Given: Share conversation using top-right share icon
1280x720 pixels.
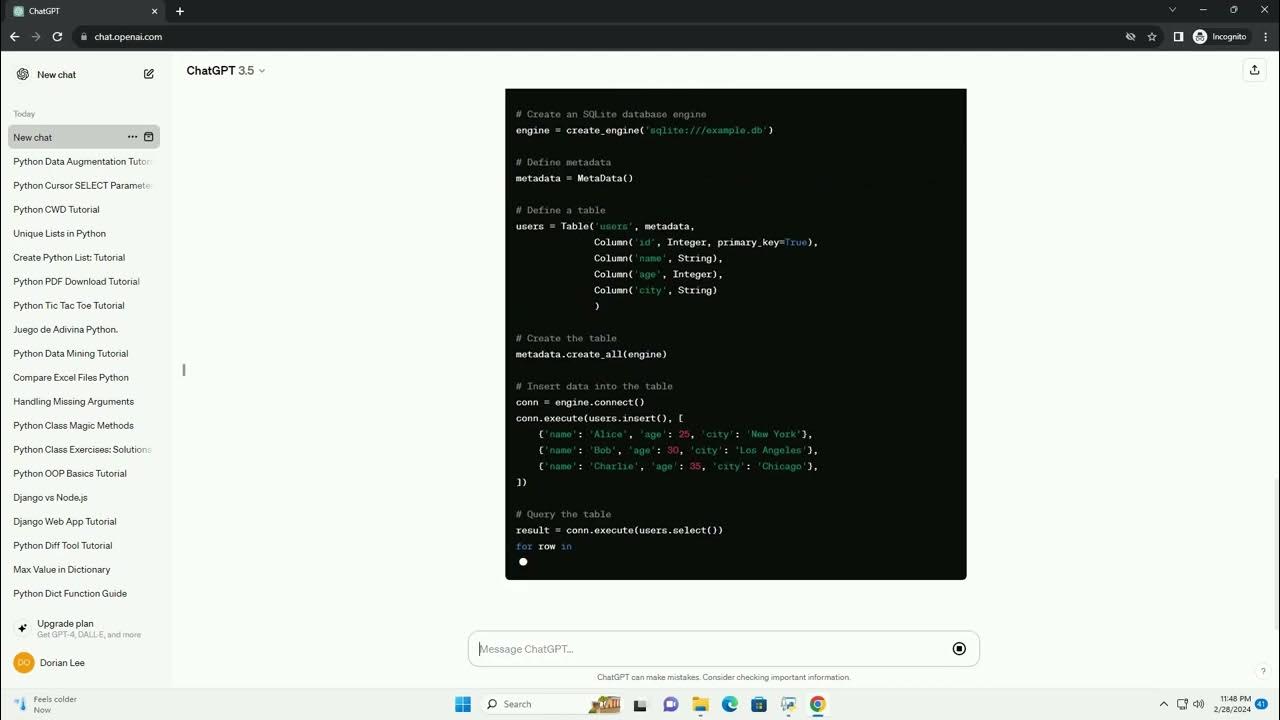Looking at the screenshot, I should click(1254, 70).
